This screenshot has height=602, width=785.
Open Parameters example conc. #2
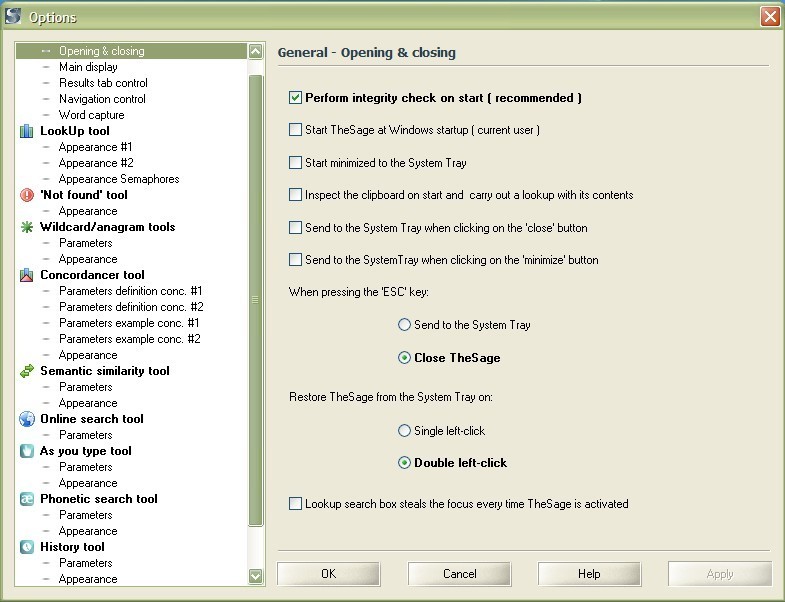tap(130, 339)
